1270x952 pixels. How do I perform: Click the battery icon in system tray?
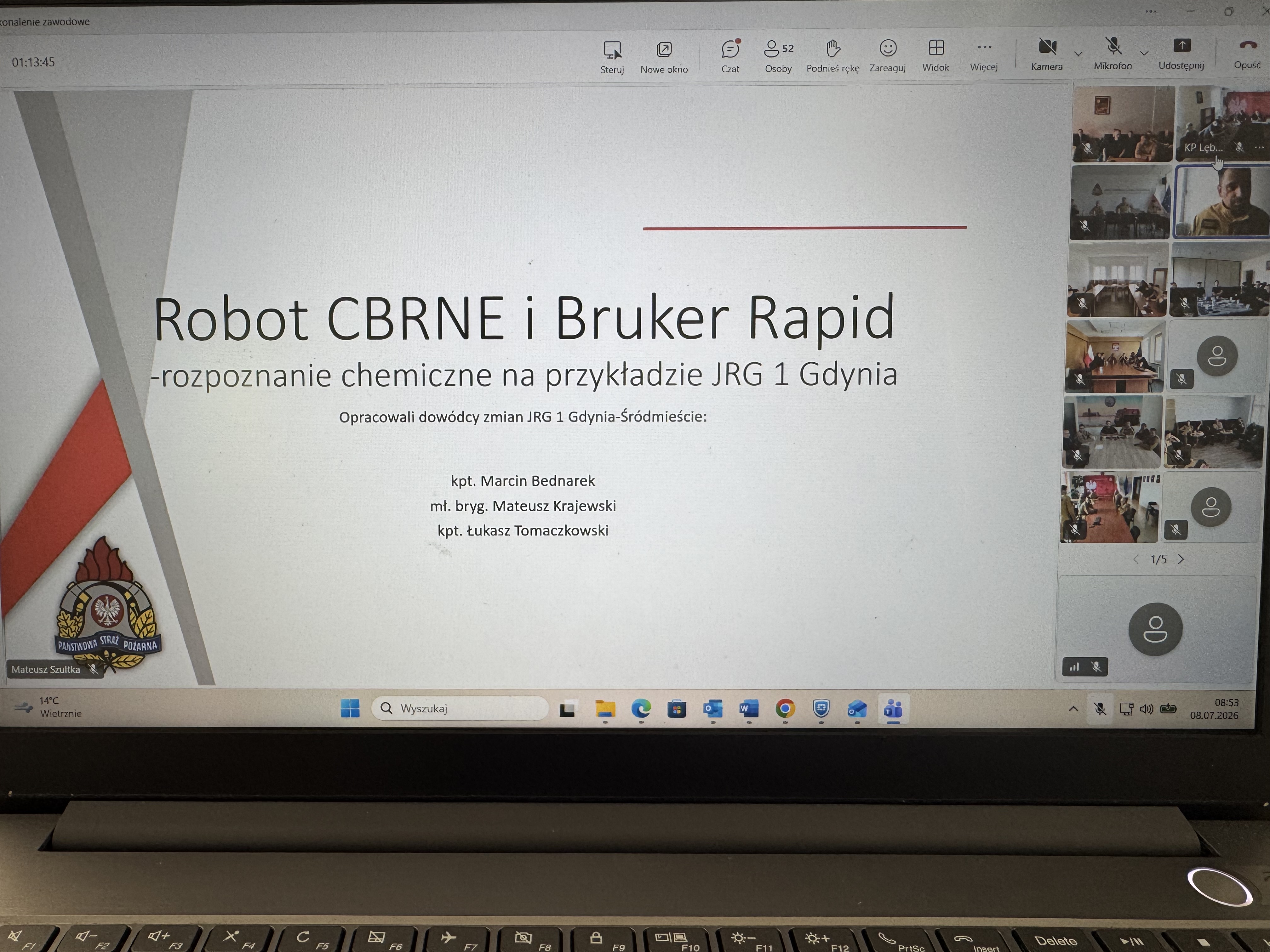click(1169, 708)
